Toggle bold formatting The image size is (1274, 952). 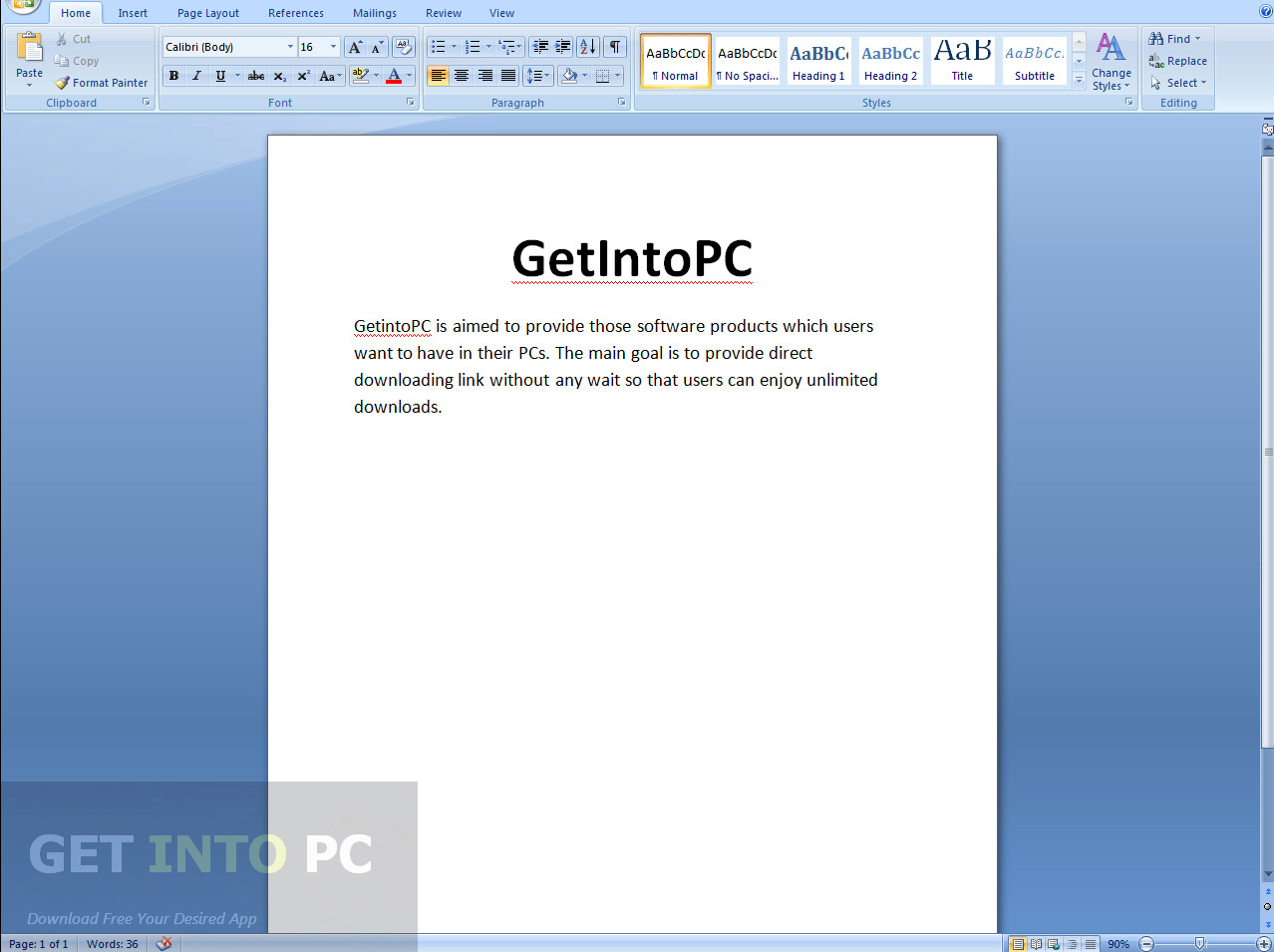(174, 76)
